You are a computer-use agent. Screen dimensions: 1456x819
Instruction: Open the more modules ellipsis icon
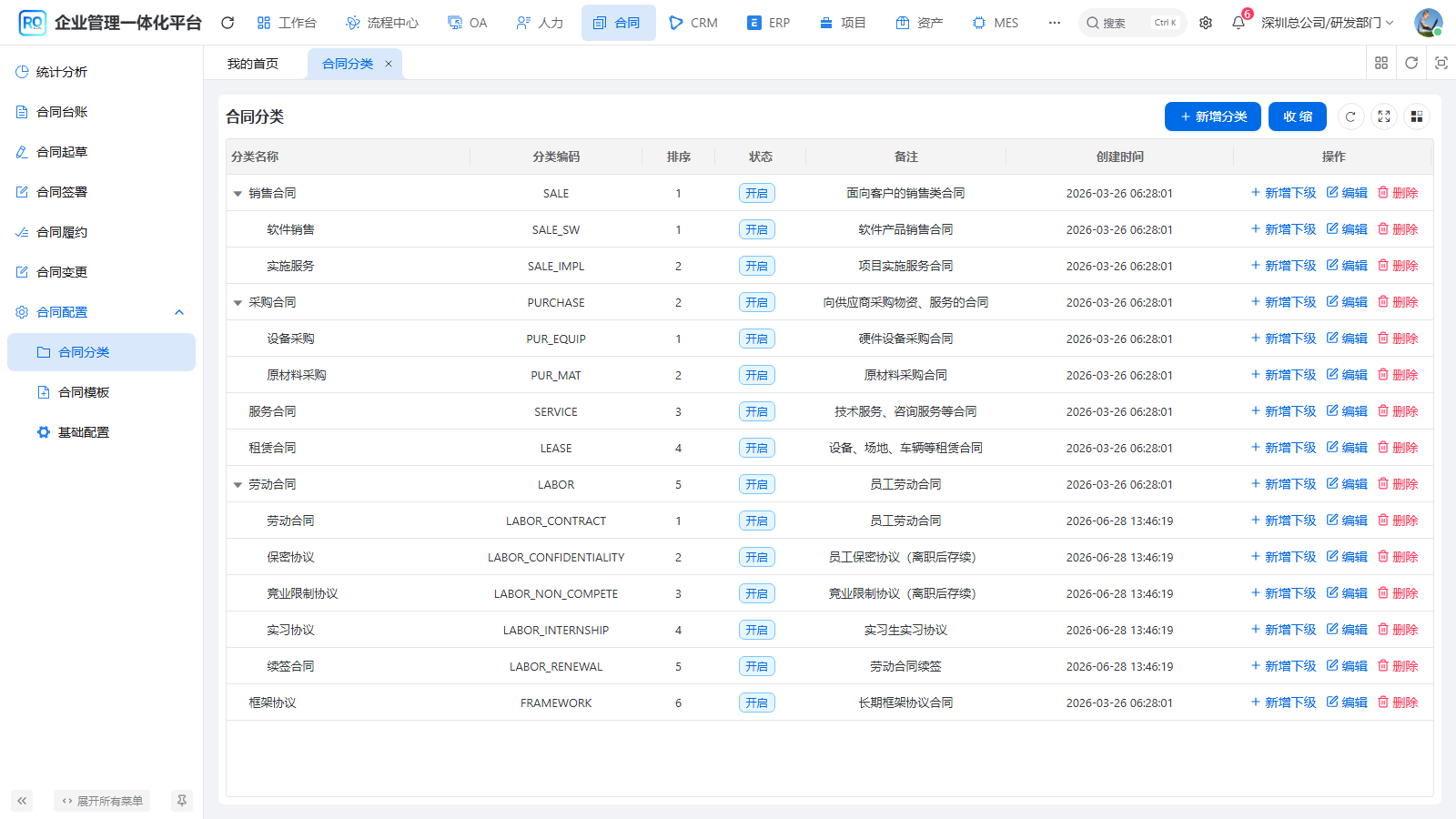[1055, 23]
